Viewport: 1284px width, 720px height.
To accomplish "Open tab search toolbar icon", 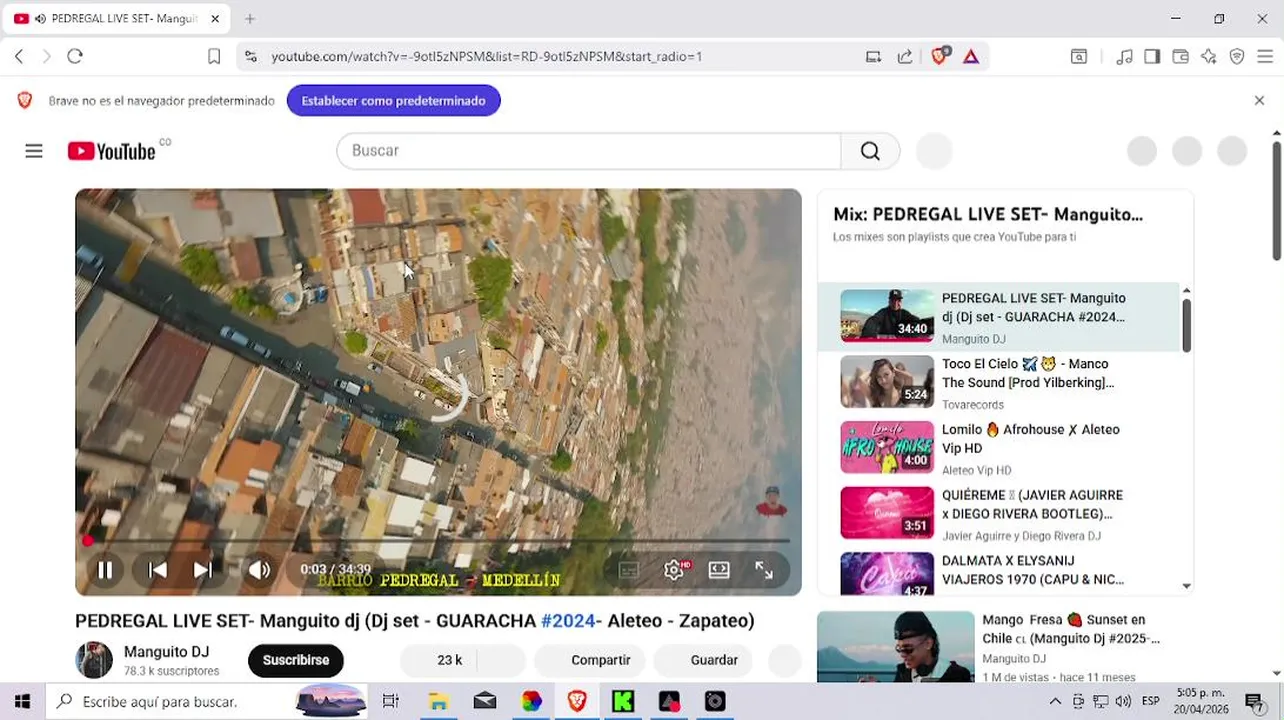I will pos(1079,57).
